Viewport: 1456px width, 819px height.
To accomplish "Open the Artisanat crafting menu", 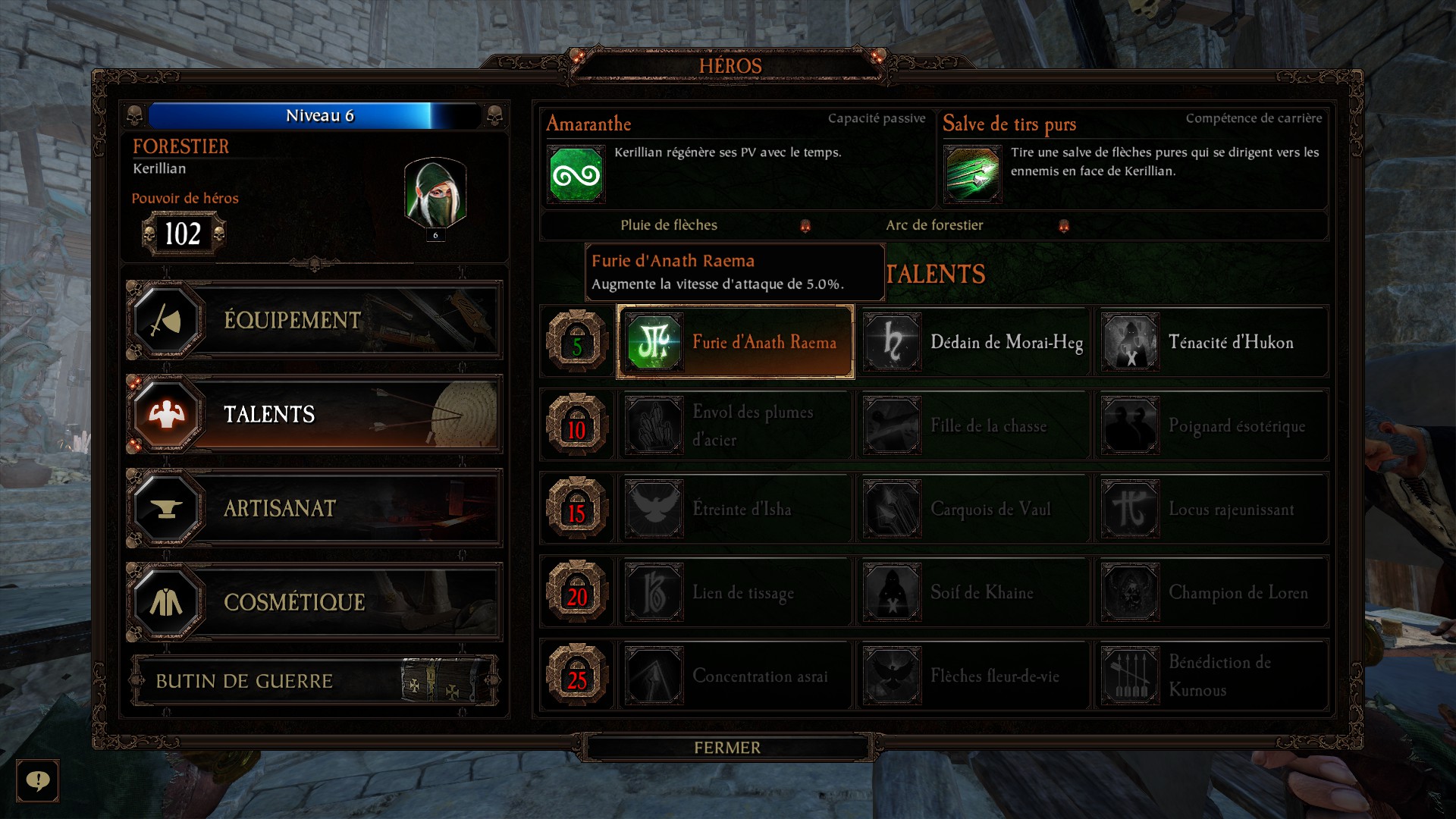I will coord(314,508).
